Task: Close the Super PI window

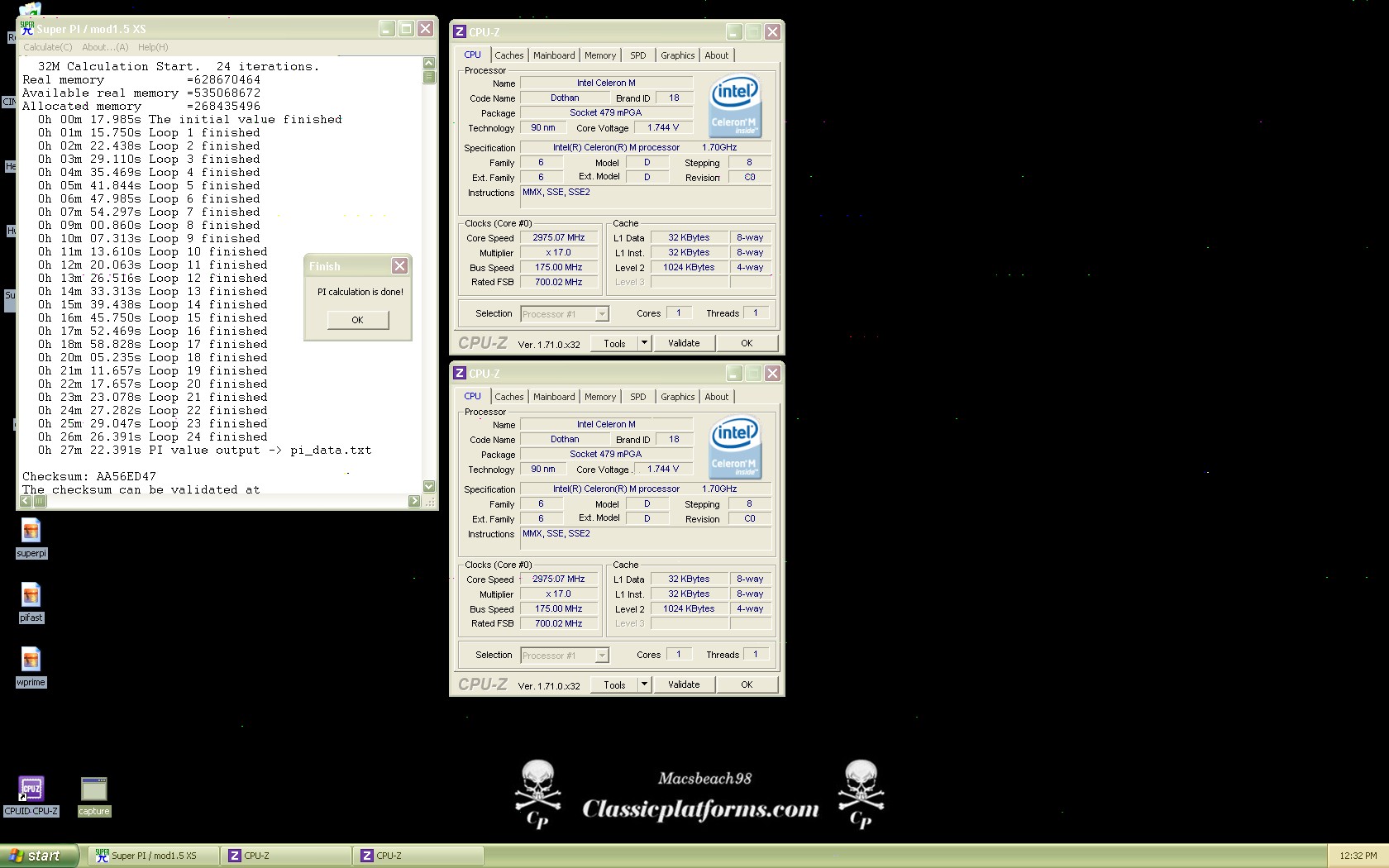Action: click(x=425, y=29)
